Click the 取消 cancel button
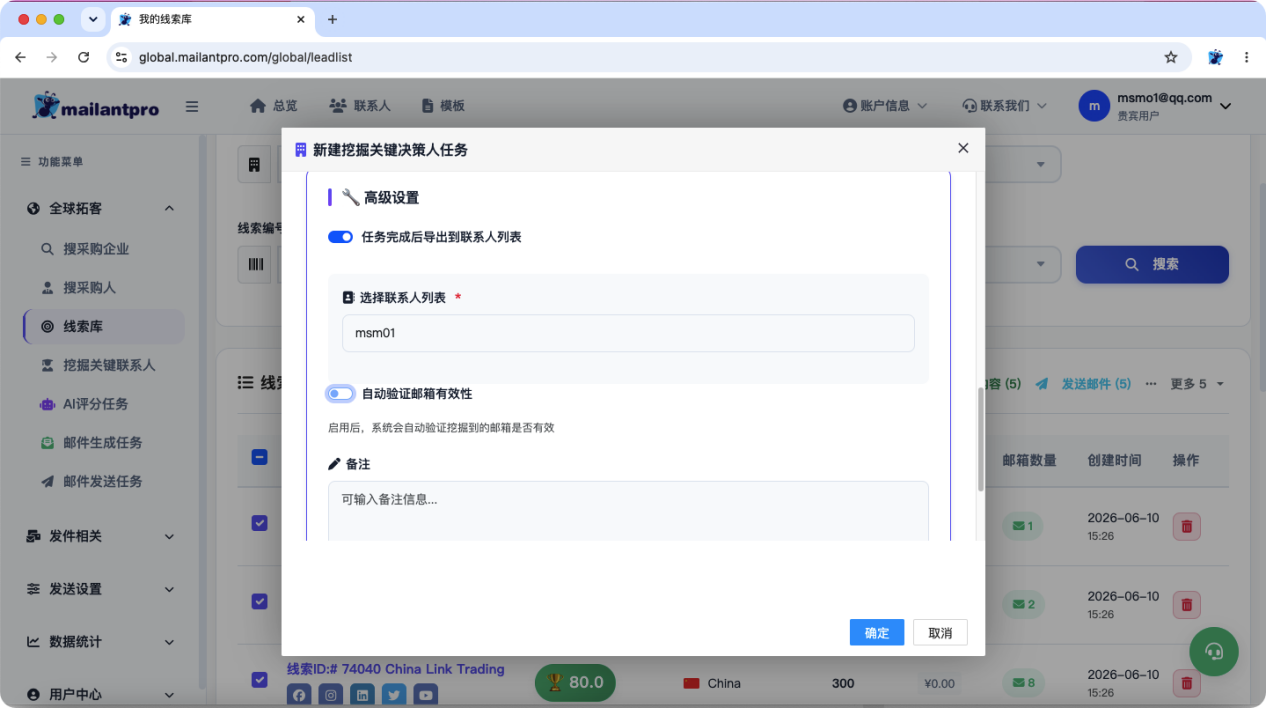The width and height of the screenshot is (1266, 708). [940, 632]
